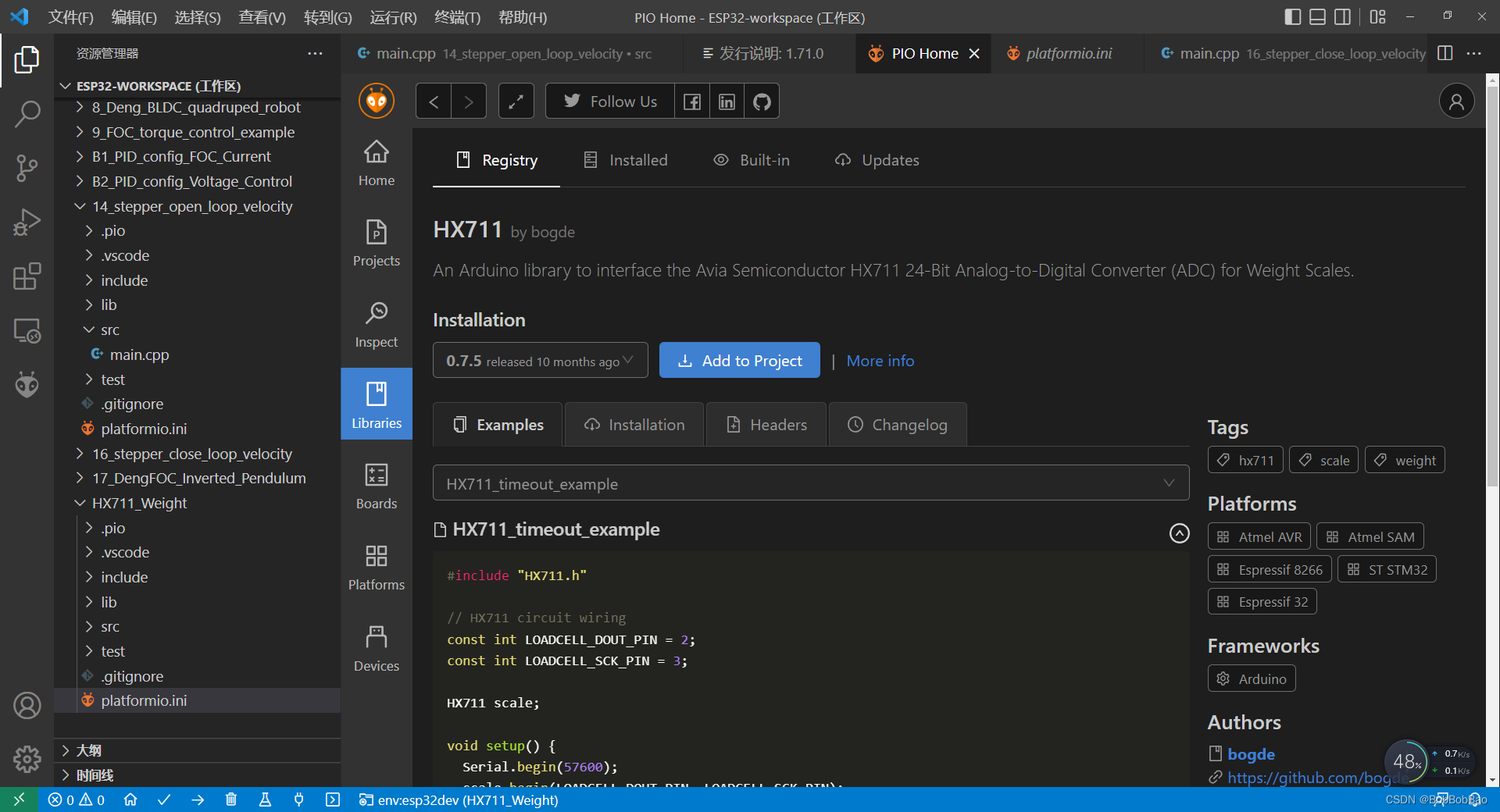Screen dimensions: 1500x812
Task: Expand PIO Home to full view
Action: [x=516, y=101]
